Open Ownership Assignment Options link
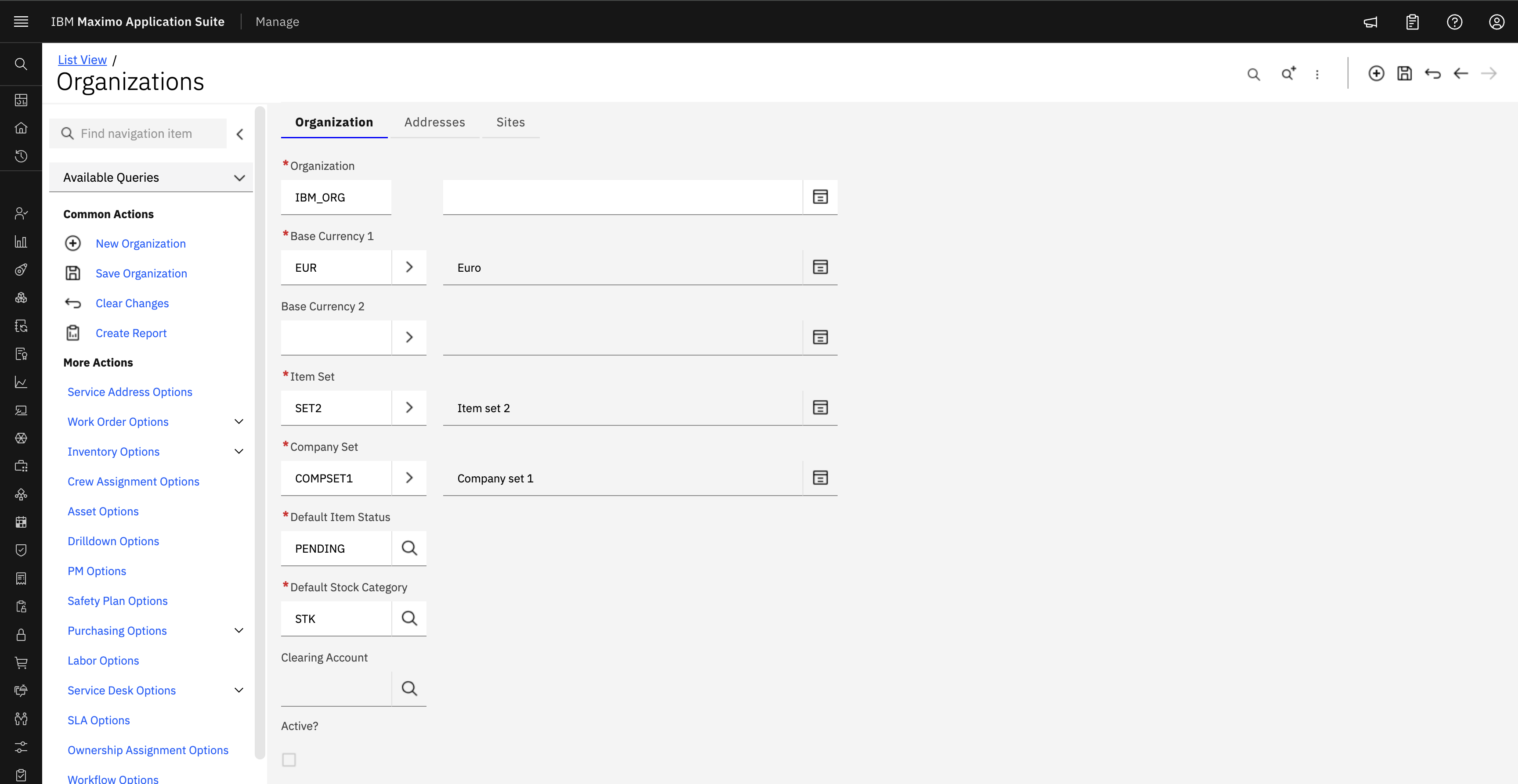Viewport: 1518px width, 784px height. point(148,751)
